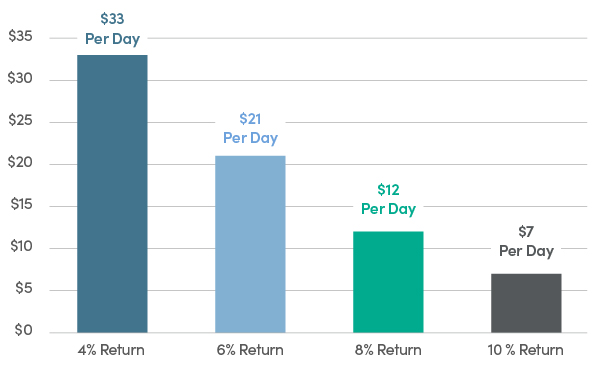Select the $12 Per Day label
This screenshot has width=600, height=375.
click(x=388, y=200)
